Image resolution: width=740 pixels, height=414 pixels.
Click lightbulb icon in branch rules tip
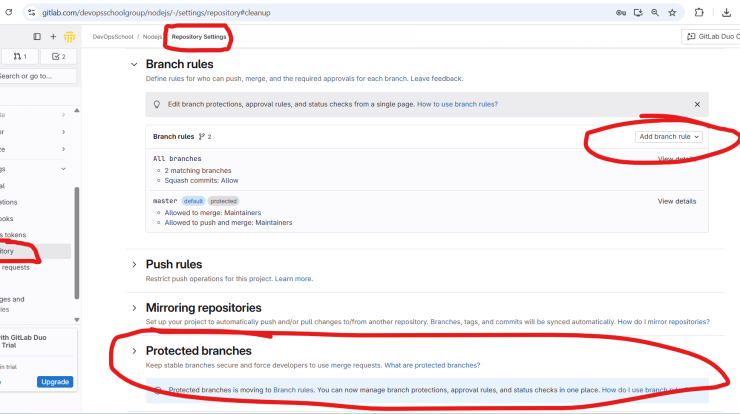(x=157, y=104)
